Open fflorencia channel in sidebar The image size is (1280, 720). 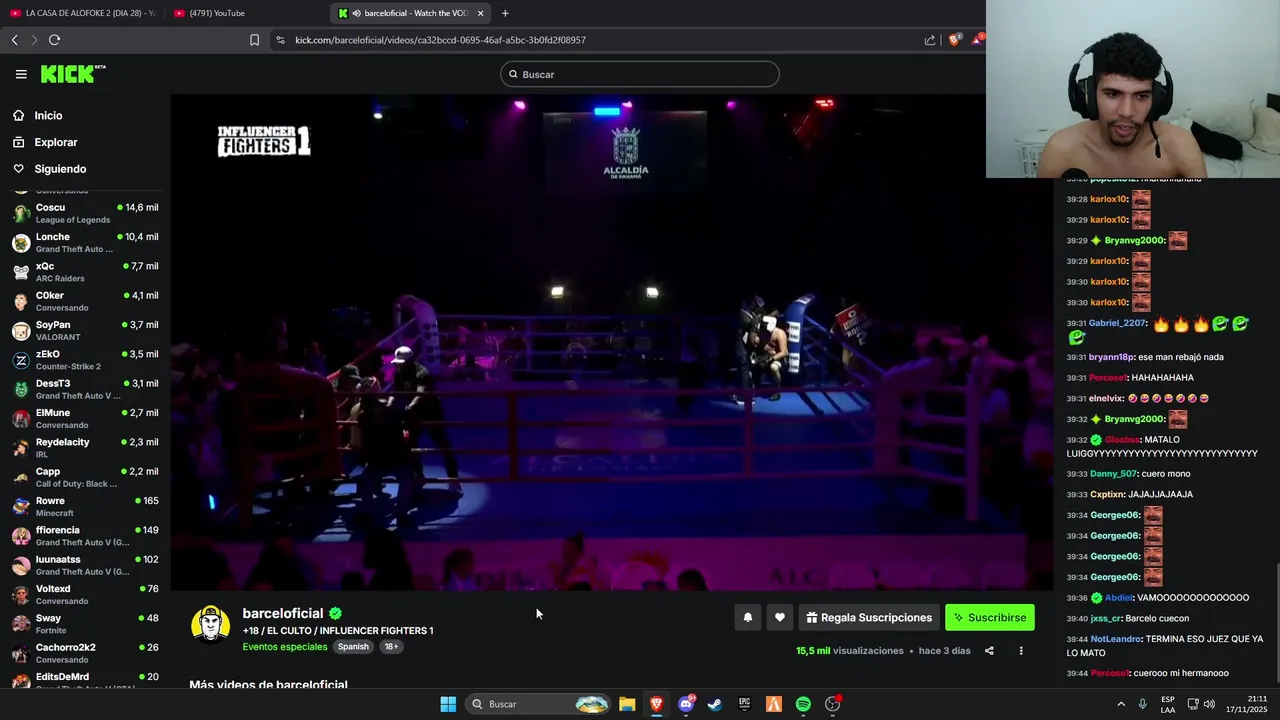85,536
